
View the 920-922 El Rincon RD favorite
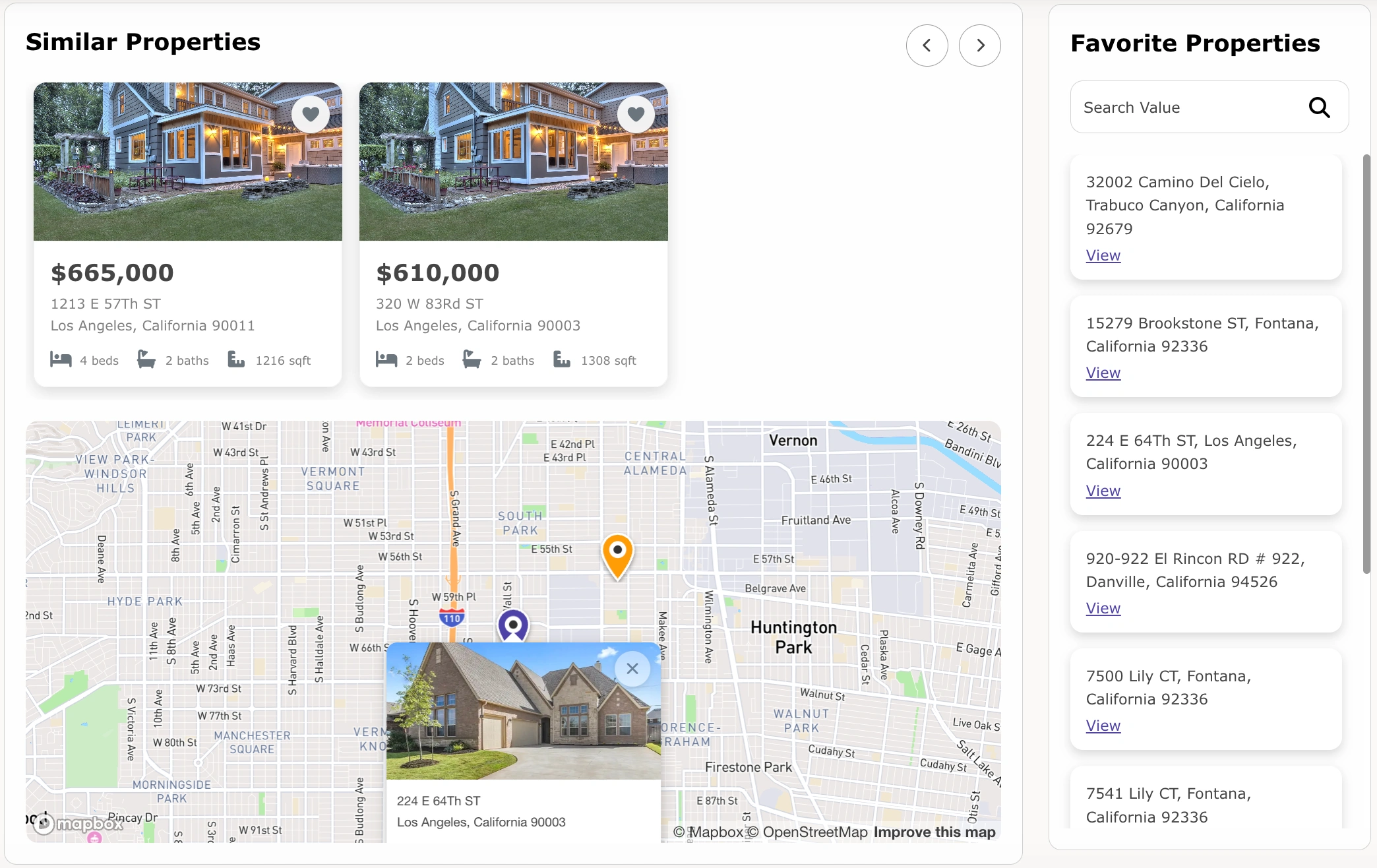[1103, 608]
